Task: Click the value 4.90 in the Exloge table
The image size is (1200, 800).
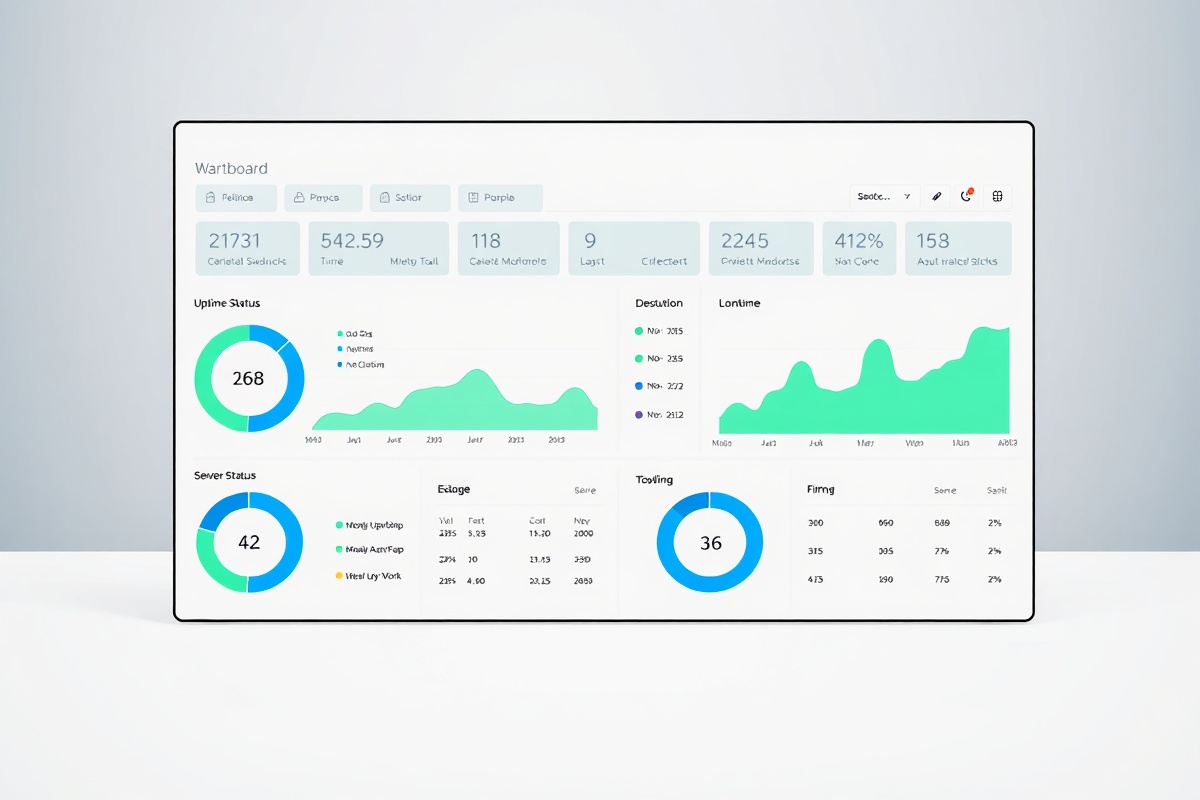Action: coord(477,581)
